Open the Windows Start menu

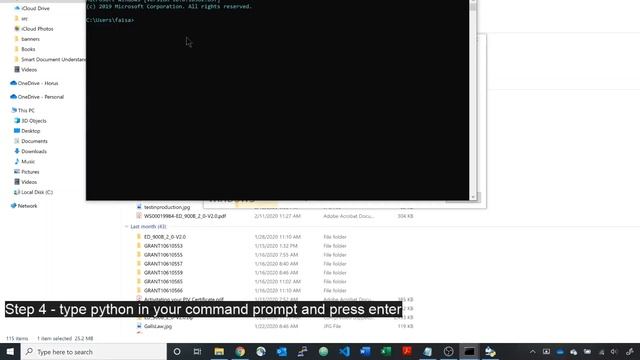pyautogui.click(x=10, y=351)
